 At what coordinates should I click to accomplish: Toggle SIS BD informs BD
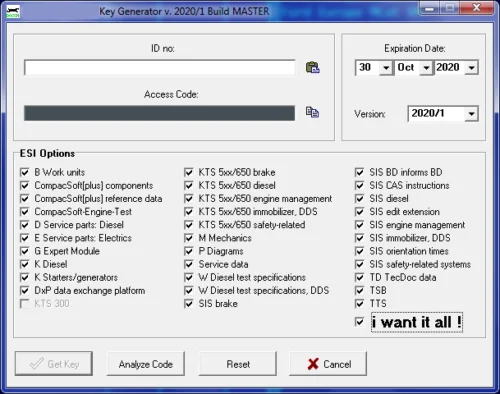tap(359, 172)
